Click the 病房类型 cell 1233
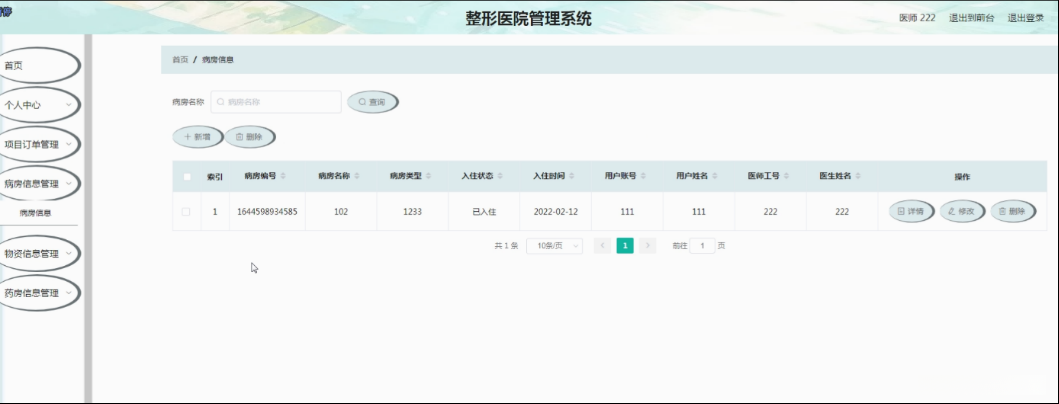Screen dimensions: 1059x404 click(412, 211)
